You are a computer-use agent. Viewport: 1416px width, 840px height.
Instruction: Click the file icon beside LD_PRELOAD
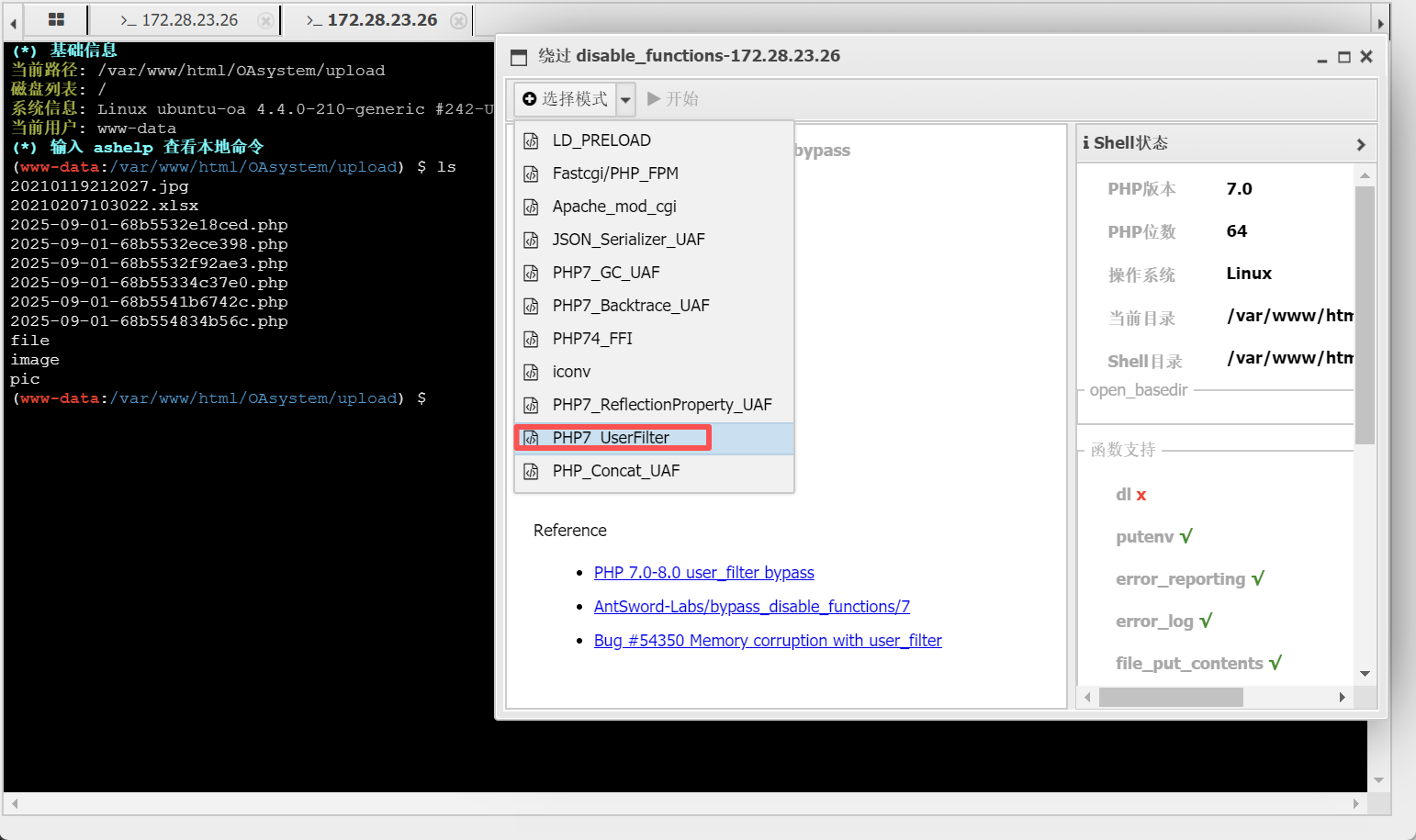point(531,140)
